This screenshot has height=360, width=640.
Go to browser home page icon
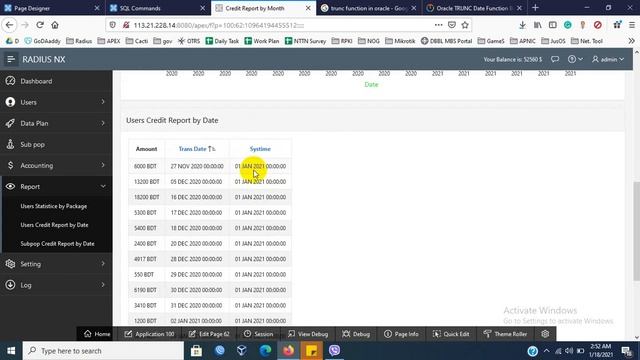(55, 25)
